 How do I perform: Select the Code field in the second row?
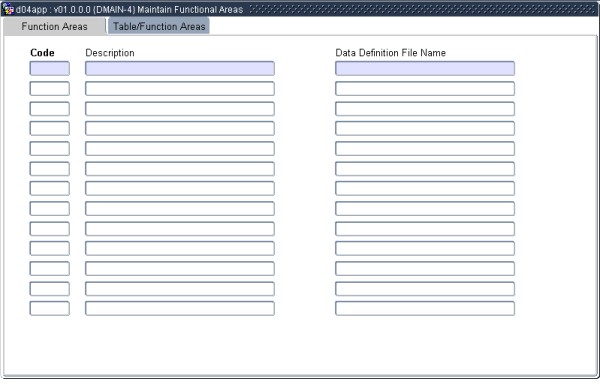[50, 89]
